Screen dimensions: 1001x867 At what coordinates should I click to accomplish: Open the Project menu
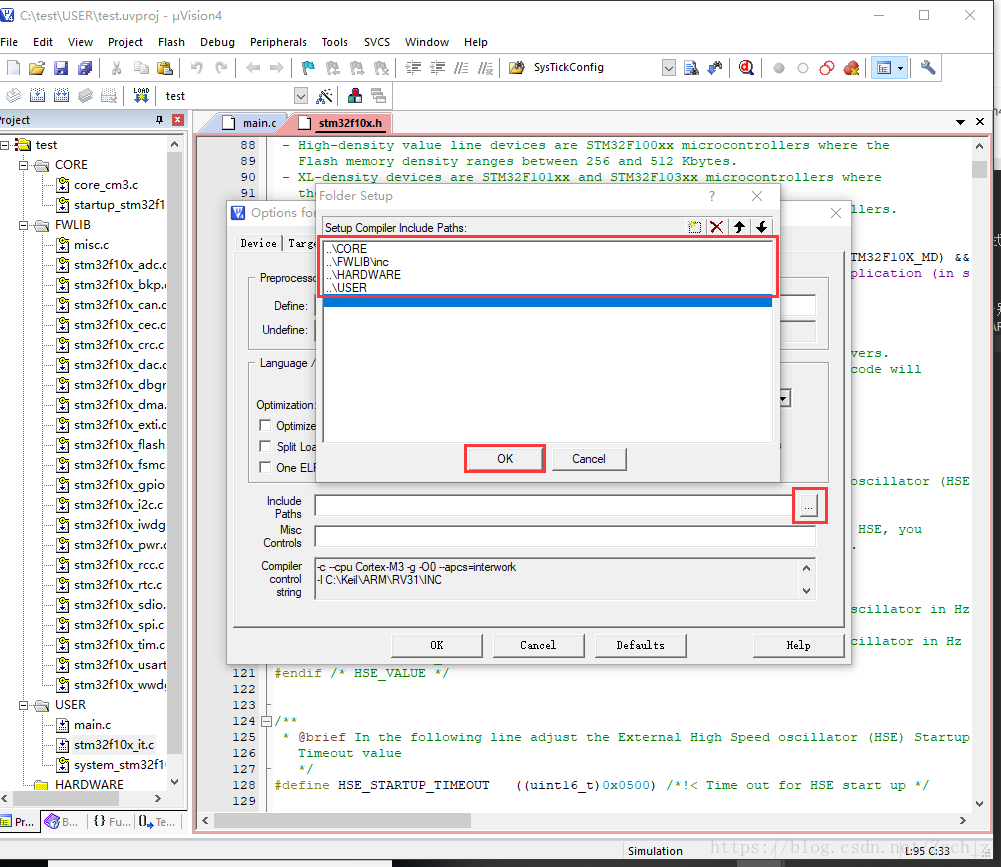[x=125, y=42]
